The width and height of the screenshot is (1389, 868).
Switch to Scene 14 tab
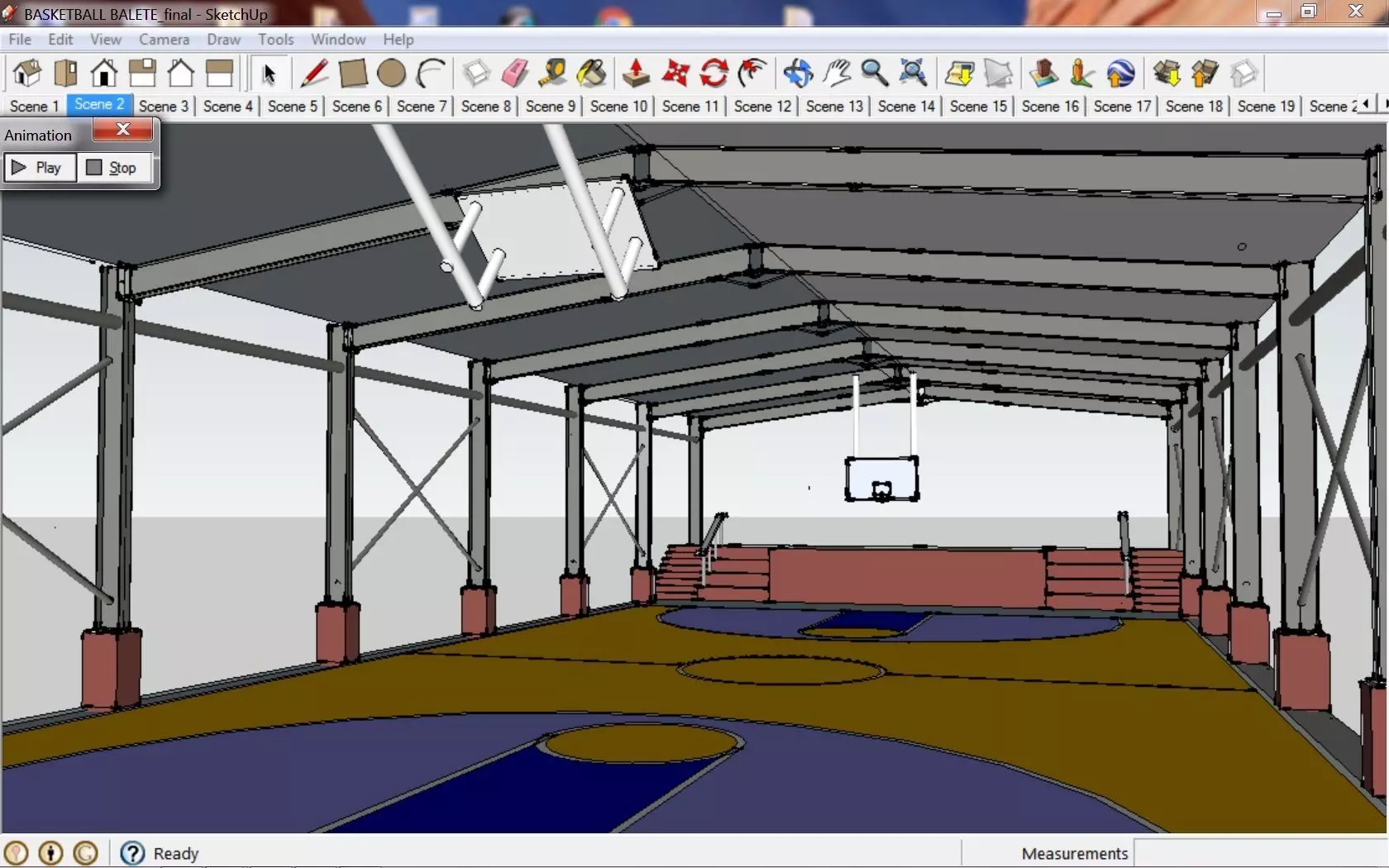pos(906,106)
